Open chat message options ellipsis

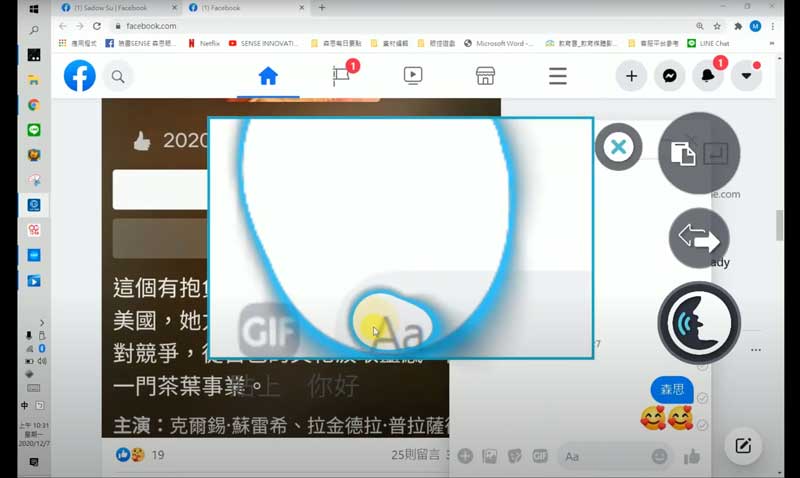[x=756, y=350]
